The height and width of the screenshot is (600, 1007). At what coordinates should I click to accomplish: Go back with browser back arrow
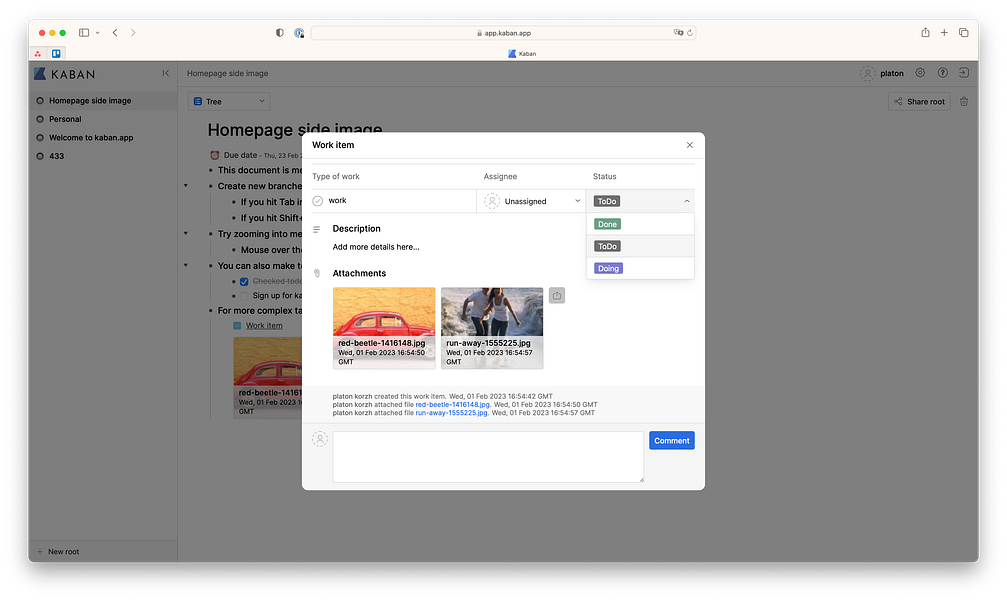point(115,33)
